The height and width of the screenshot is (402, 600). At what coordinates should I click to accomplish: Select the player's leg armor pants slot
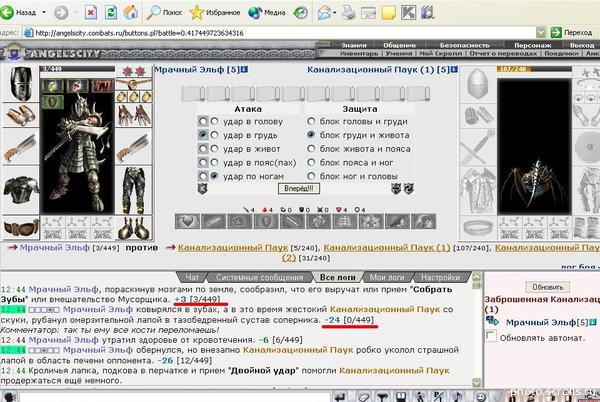click(x=134, y=190)
